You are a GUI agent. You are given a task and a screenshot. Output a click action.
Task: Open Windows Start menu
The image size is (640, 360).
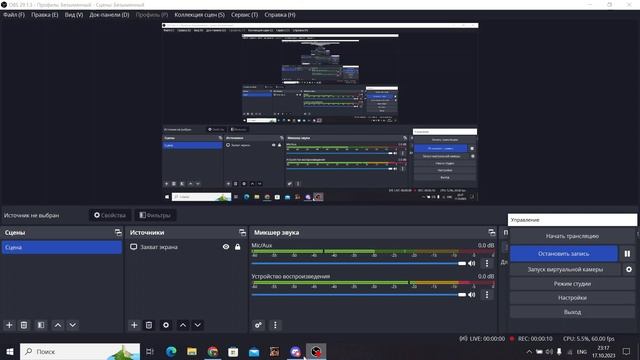click(x=9, y=351)
